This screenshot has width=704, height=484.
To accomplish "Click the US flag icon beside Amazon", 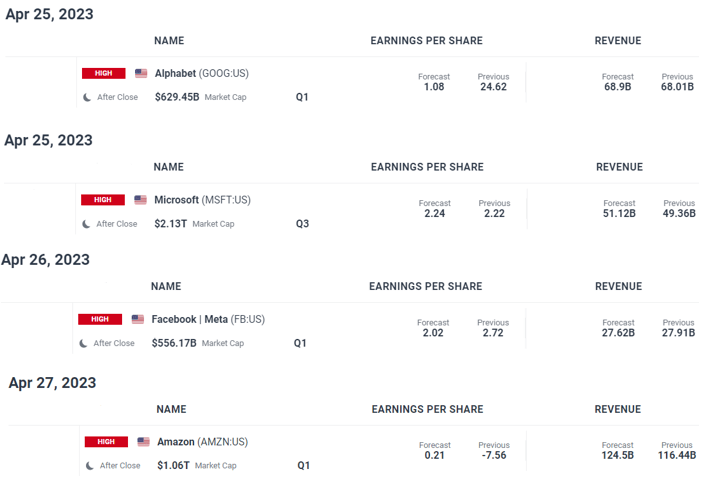I will click(x=144, y=442).
